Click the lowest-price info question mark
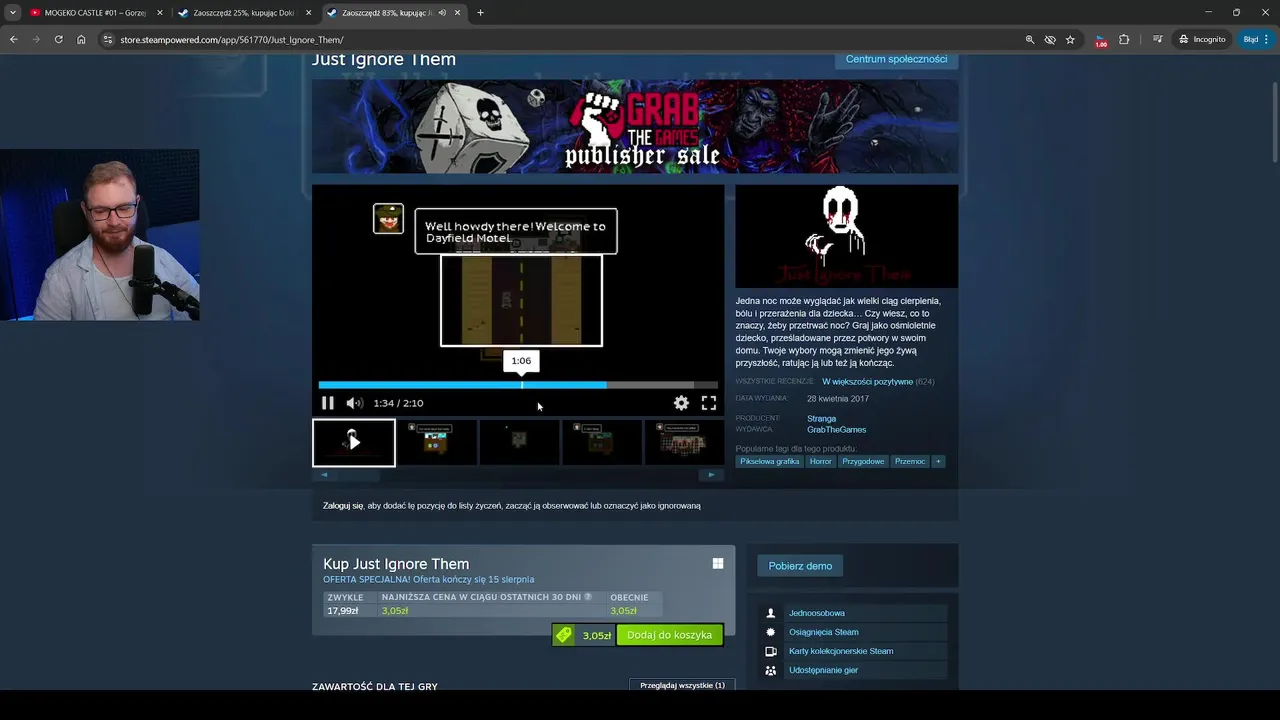The image size is (1280, 720). point(587,597)
